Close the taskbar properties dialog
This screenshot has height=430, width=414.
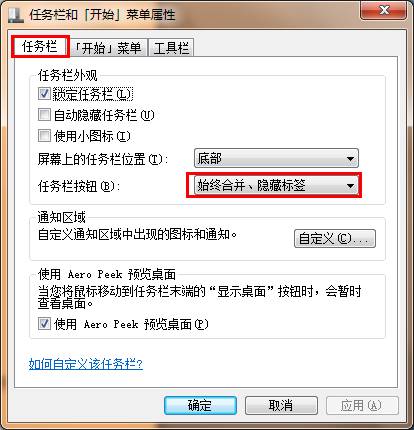[x=384, y=11]
